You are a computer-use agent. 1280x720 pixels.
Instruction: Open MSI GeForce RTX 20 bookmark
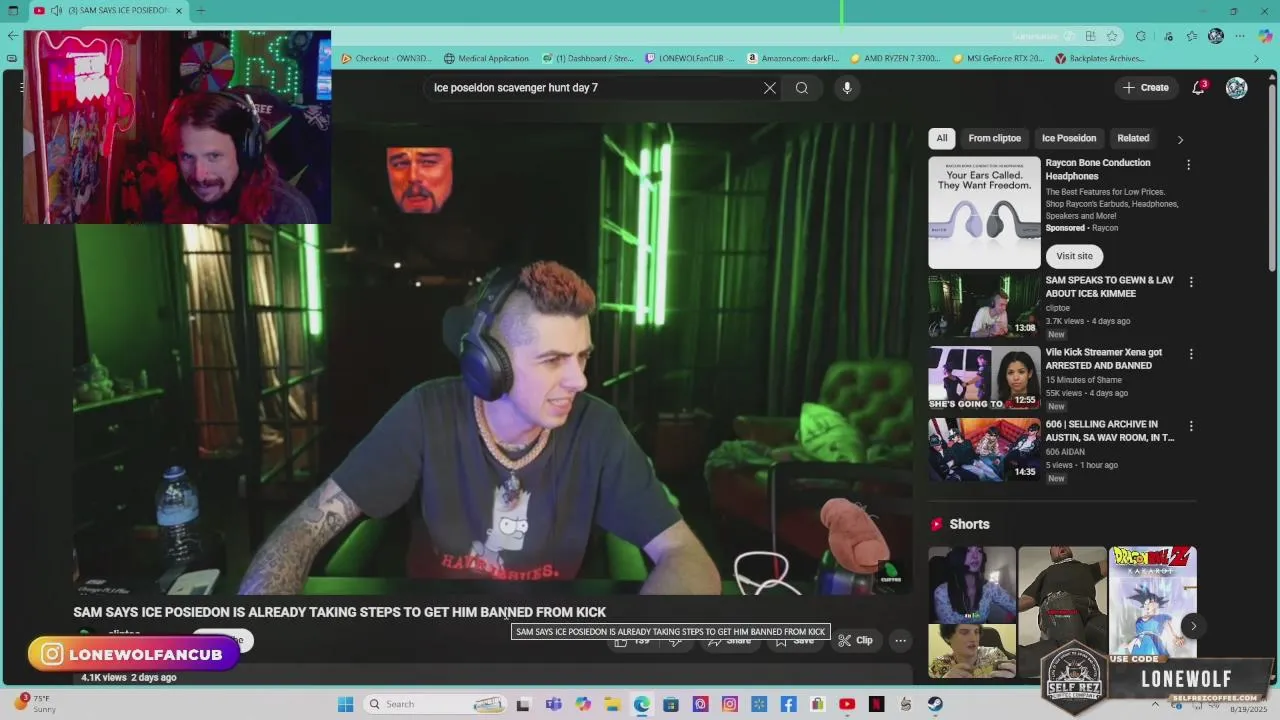(998, 59)
